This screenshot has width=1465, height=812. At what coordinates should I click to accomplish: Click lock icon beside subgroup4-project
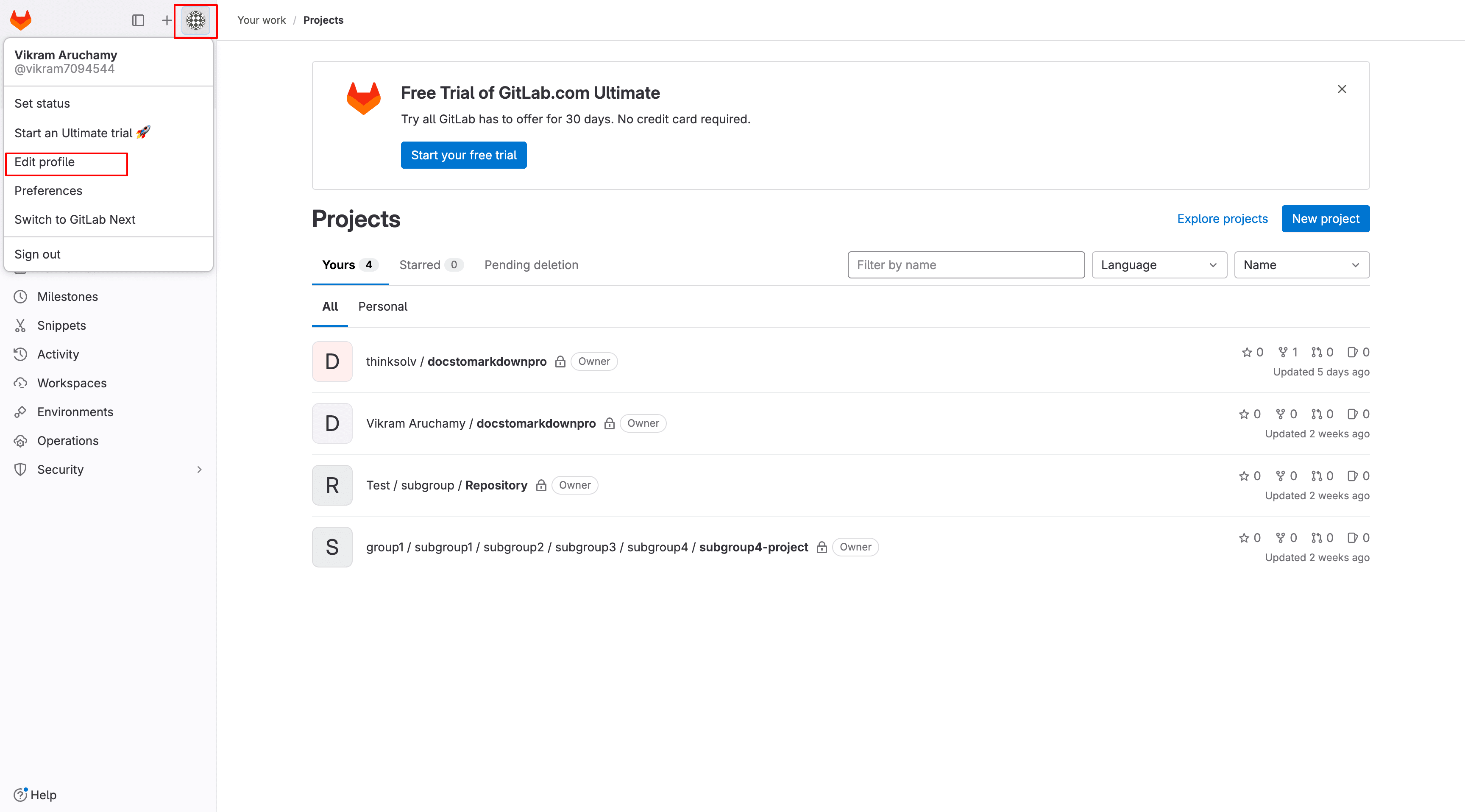[822, 548]
